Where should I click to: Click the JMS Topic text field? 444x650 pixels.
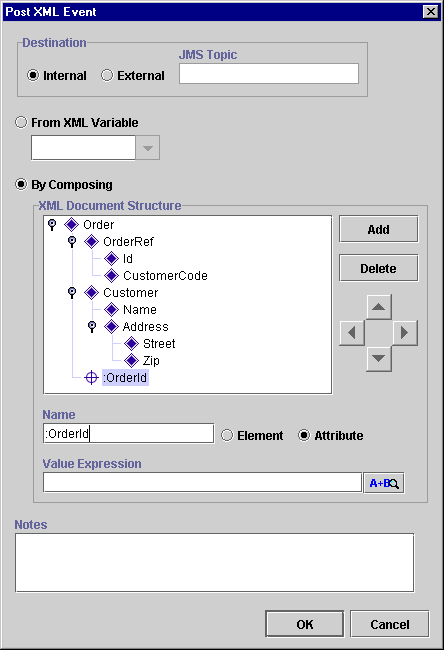269,73
